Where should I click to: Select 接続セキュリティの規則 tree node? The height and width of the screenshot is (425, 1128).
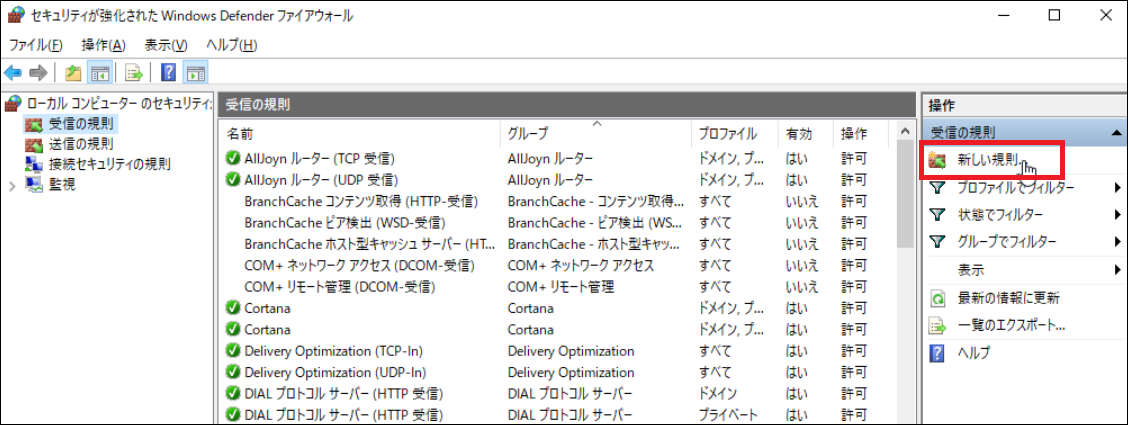[109, 164]
